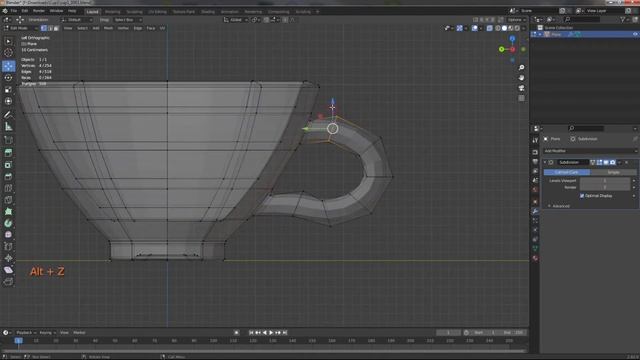Open the Material properties tab
640x360 pixels.
pyautogui.click(x=535, y=258)
